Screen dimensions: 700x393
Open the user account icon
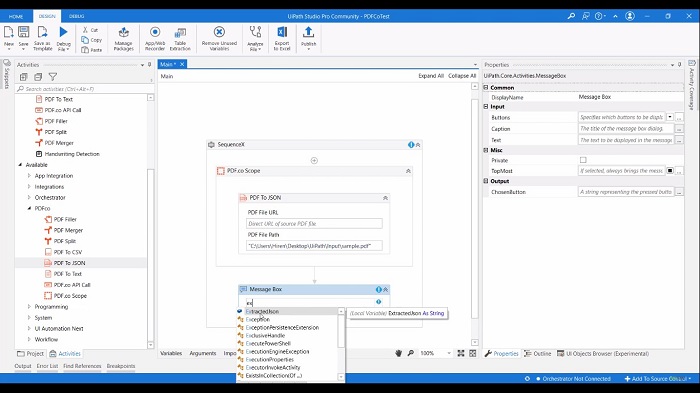630,16
